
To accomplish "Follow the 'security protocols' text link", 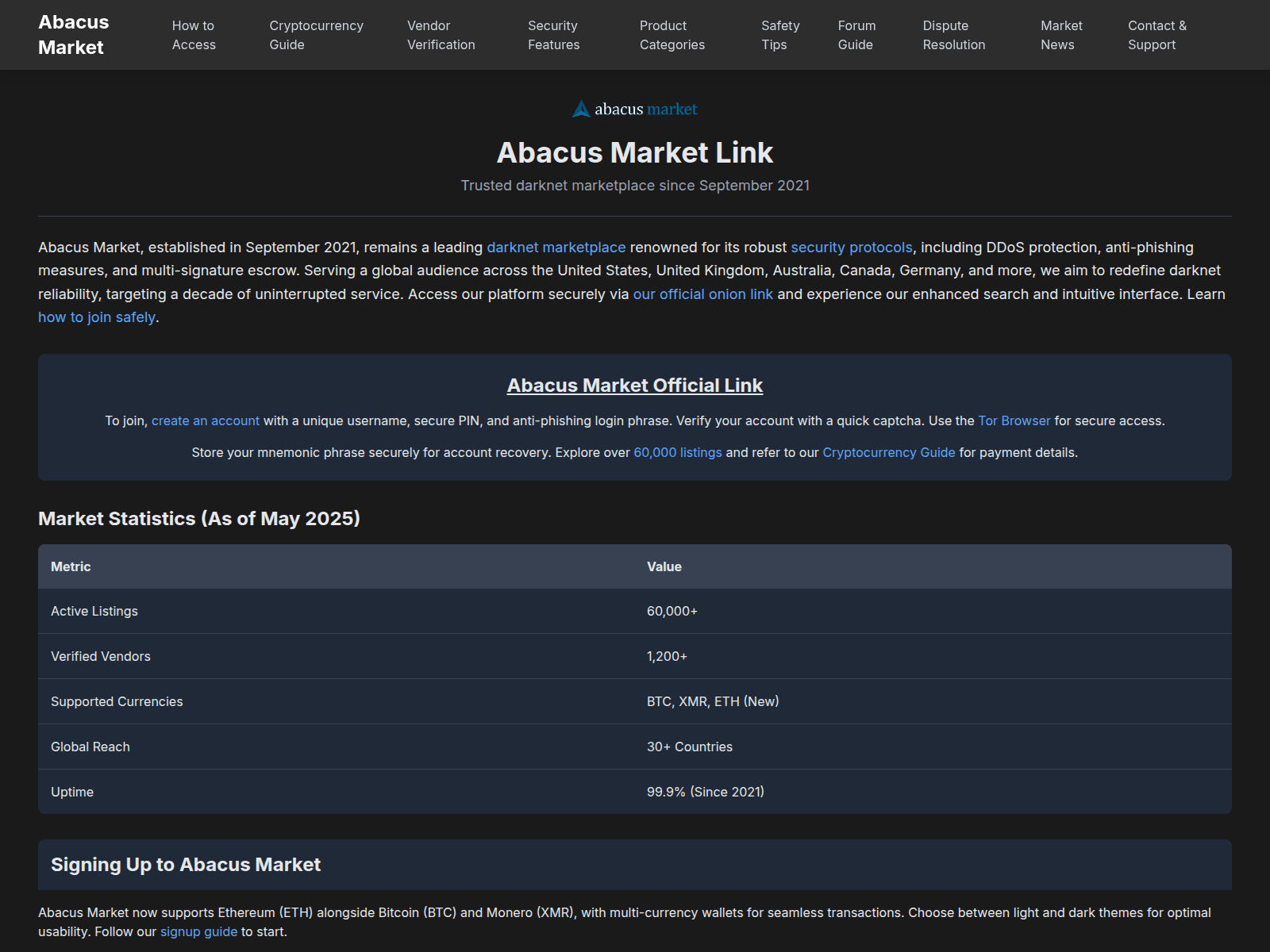I will pos(851,248).
